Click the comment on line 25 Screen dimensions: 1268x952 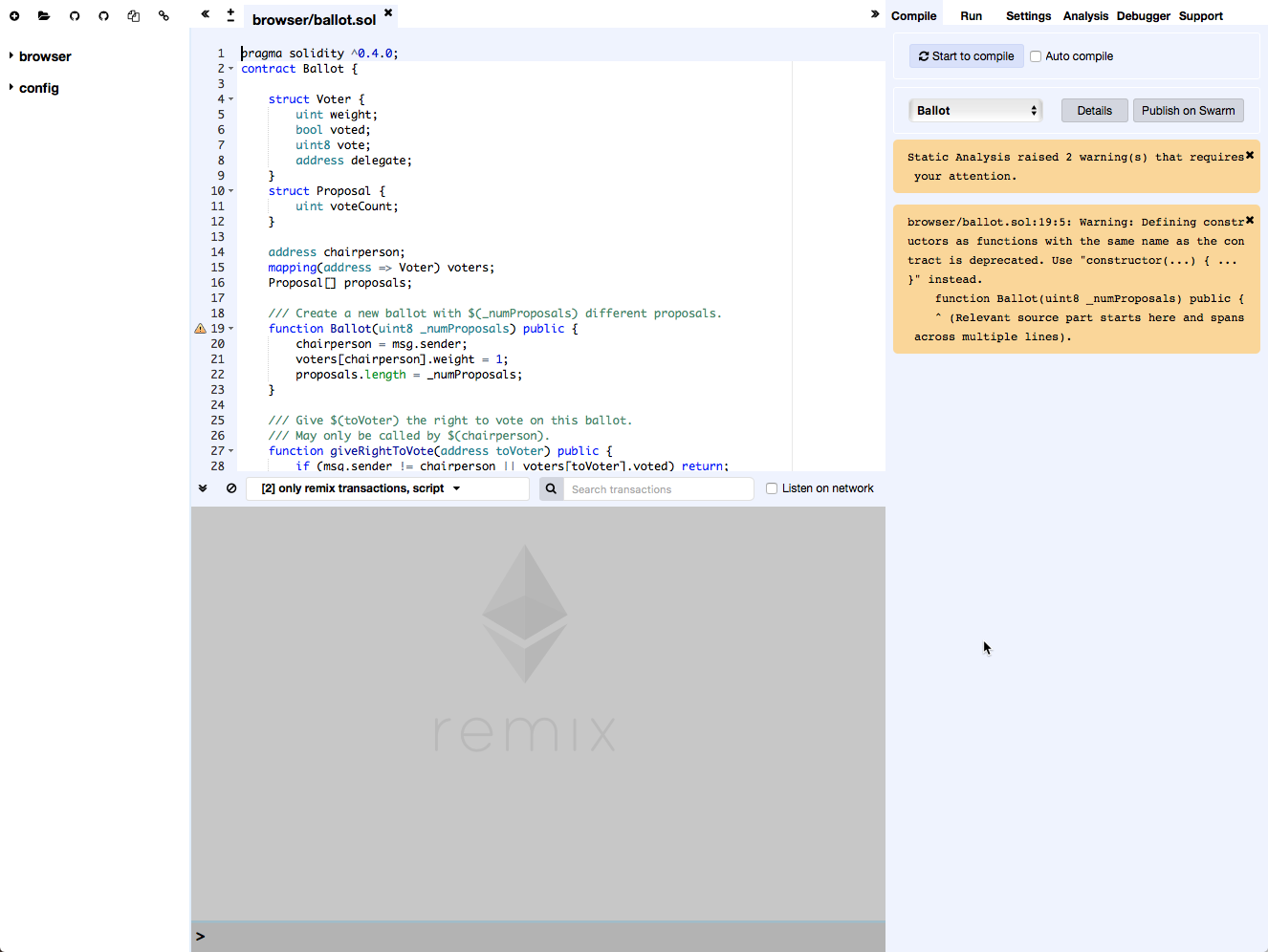tap(450, 421)
